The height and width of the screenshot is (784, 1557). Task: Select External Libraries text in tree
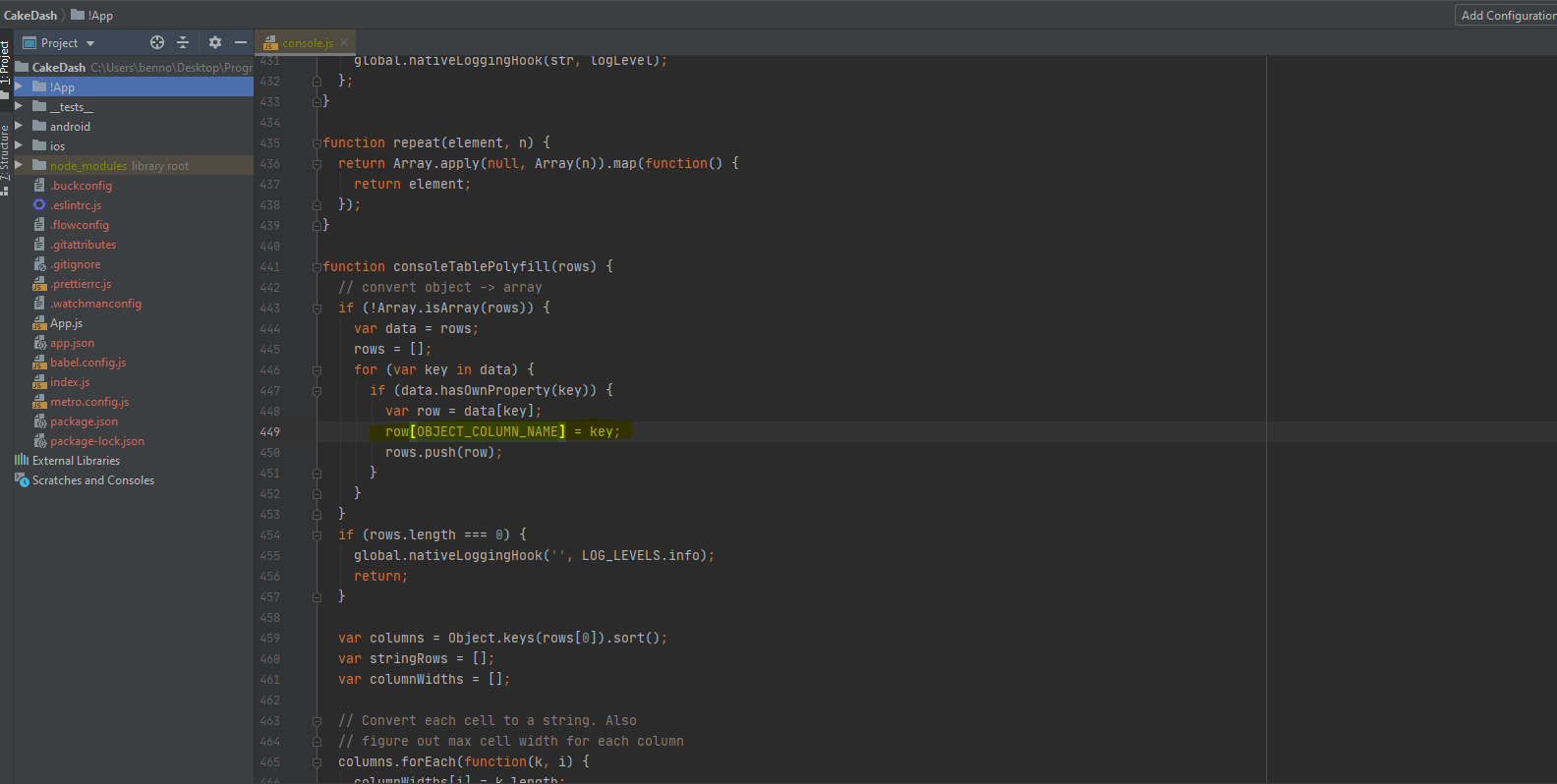[76, 460]
